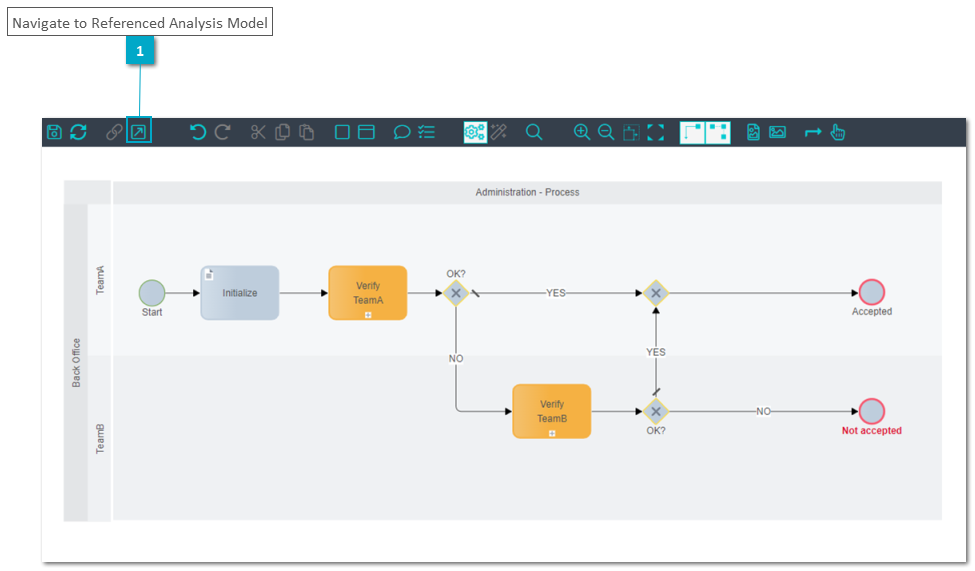
Task: Click the NO label below first gateway
Action: 456,359
